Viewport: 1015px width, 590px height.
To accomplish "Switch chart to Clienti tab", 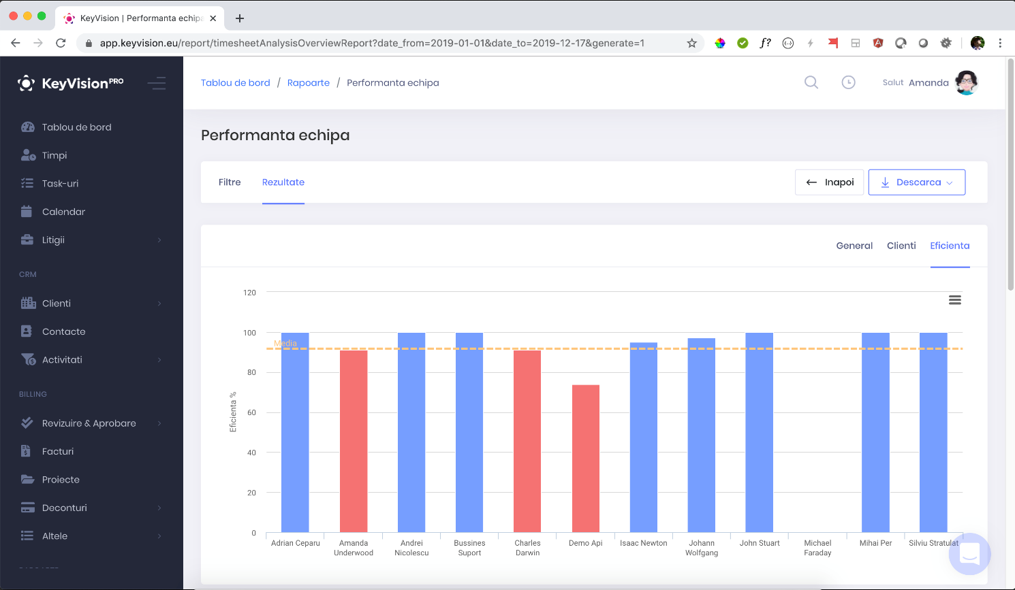I will point(901,245).
